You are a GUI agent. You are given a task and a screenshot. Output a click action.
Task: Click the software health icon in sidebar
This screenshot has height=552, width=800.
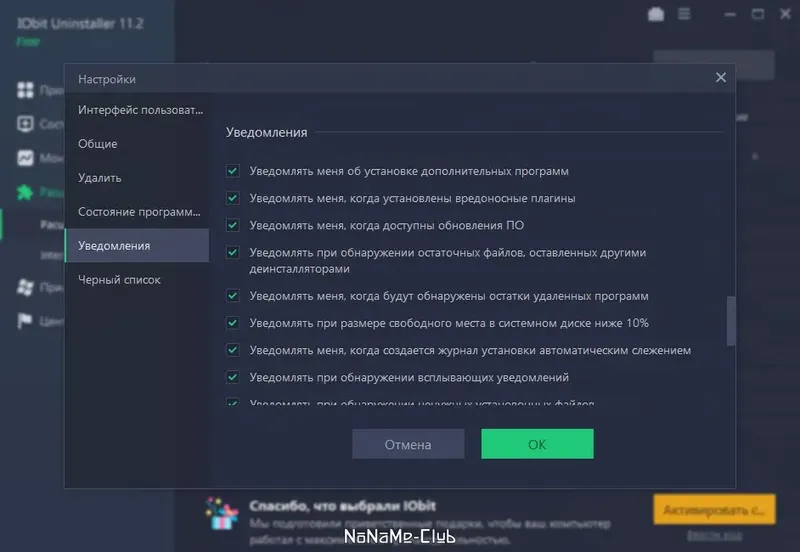(25, 123)
